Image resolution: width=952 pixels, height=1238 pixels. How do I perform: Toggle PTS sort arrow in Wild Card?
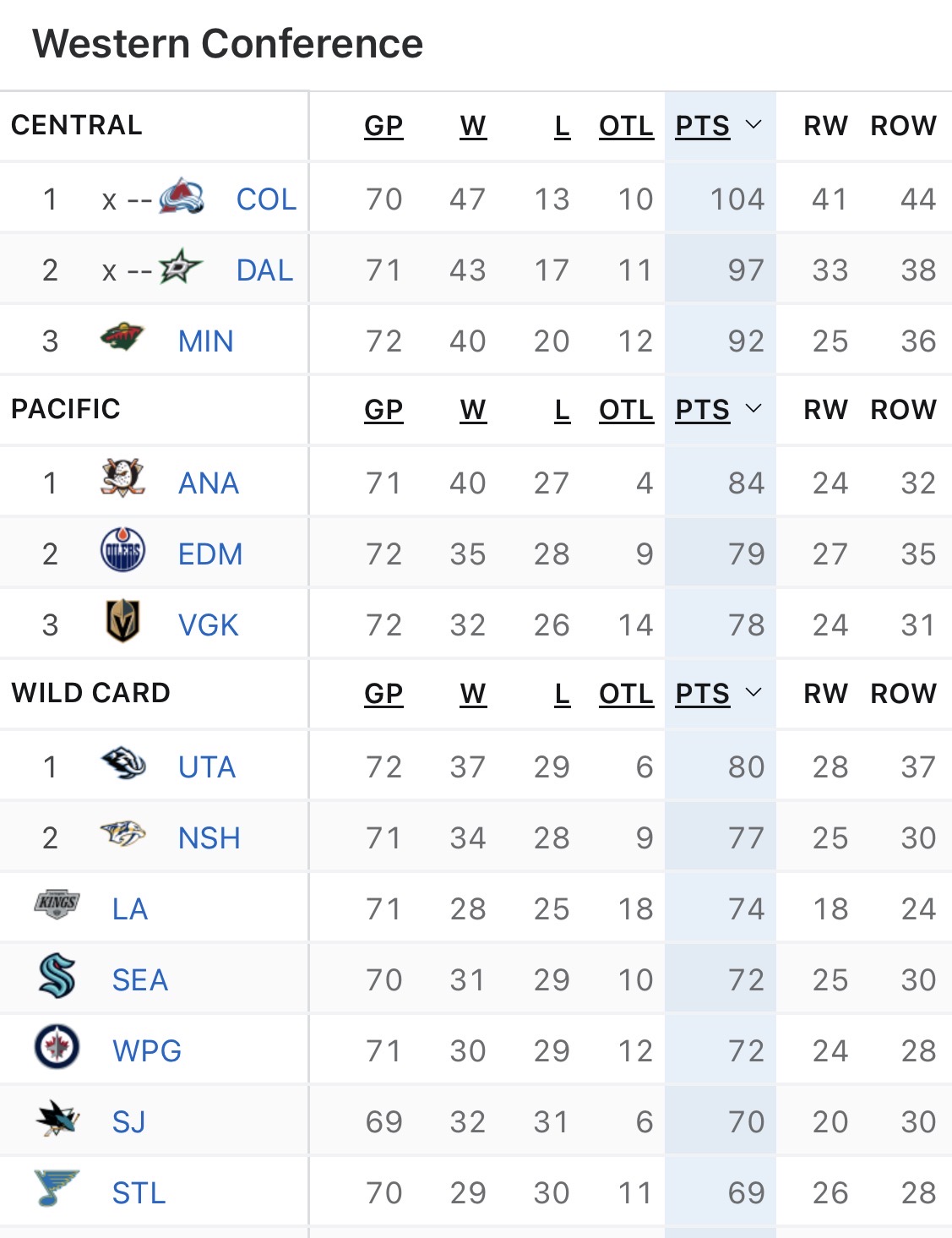(x=753, y=693)
